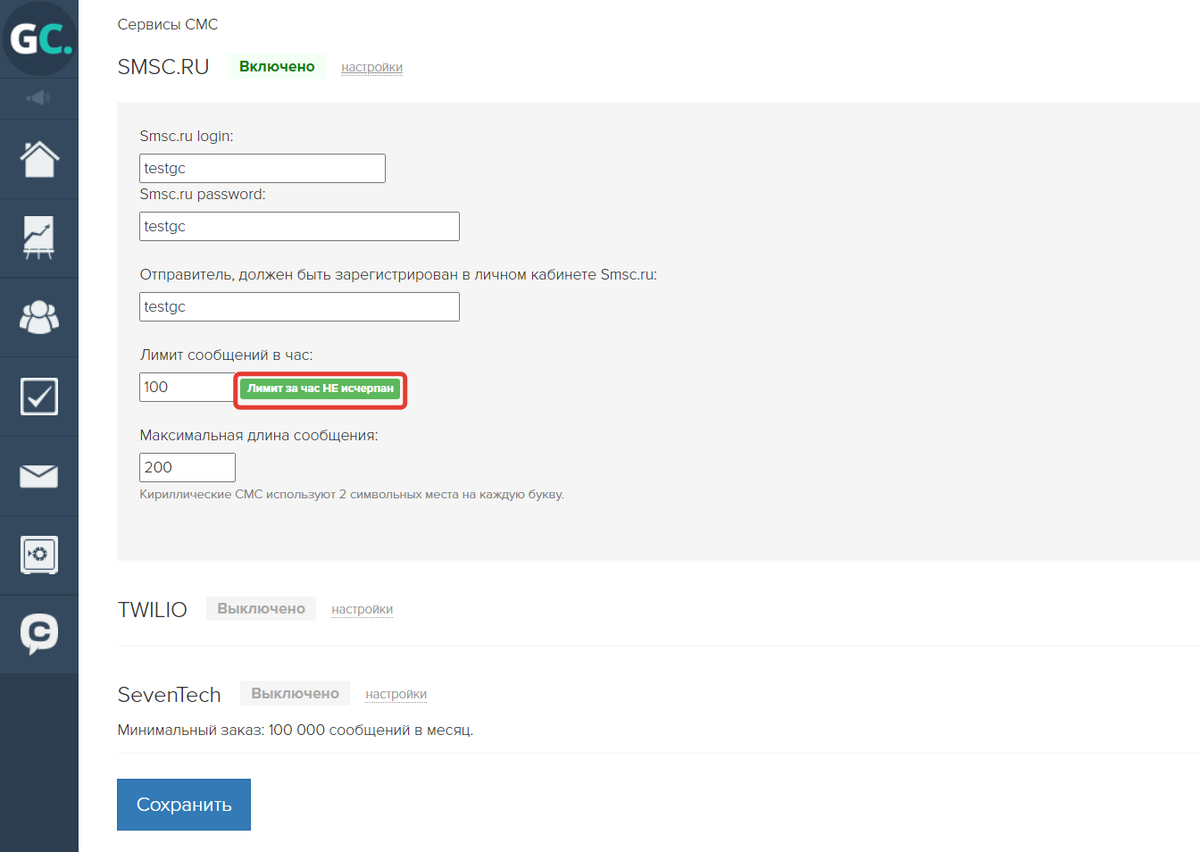Open the house icon in sidebar
Viewport: 1200px width, 852px height.
pyautogui.click(x=39, y=159)
